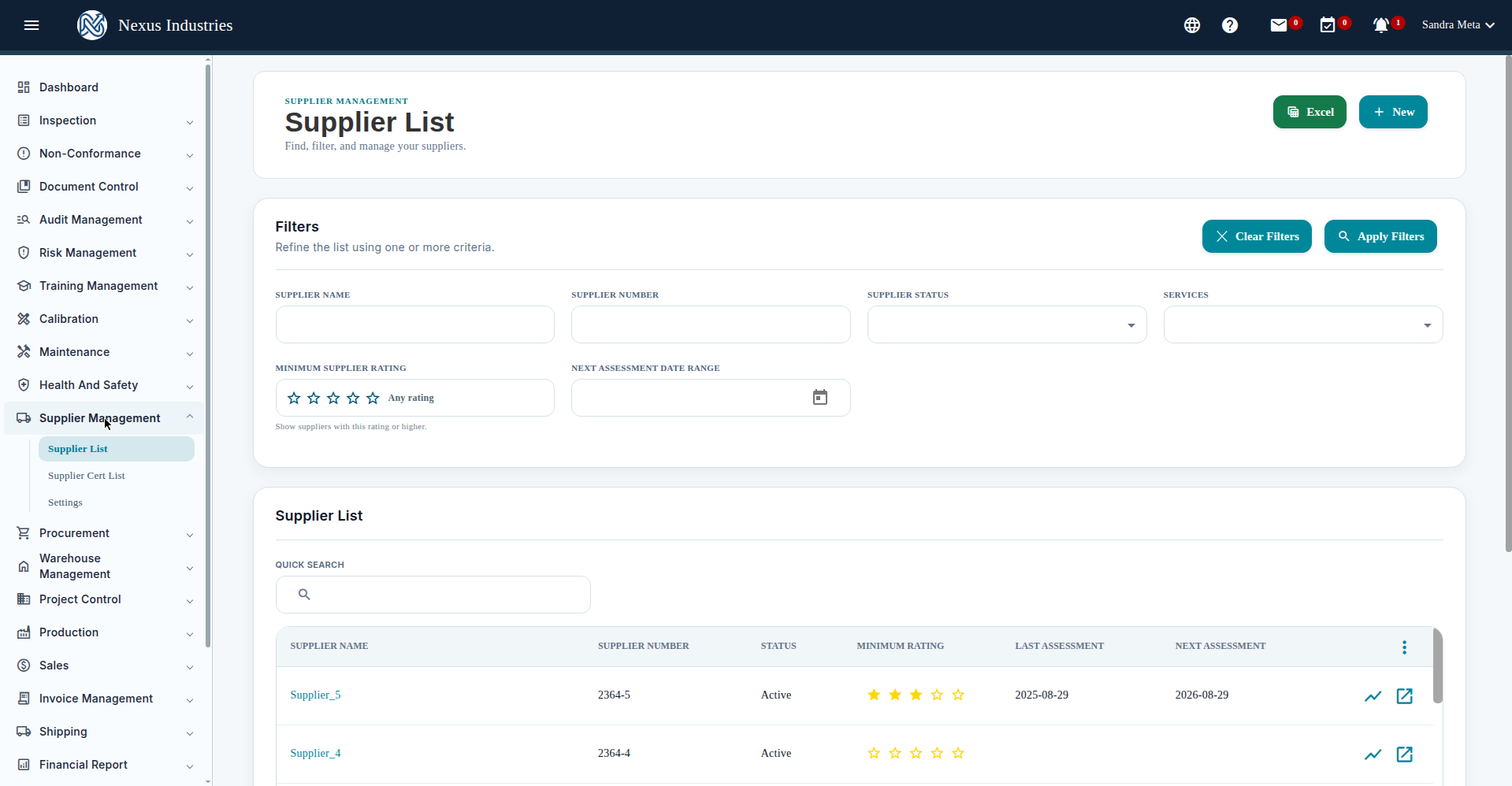Open the language globe icon
Viewport: 1512px width, 786px height.
1192,25
